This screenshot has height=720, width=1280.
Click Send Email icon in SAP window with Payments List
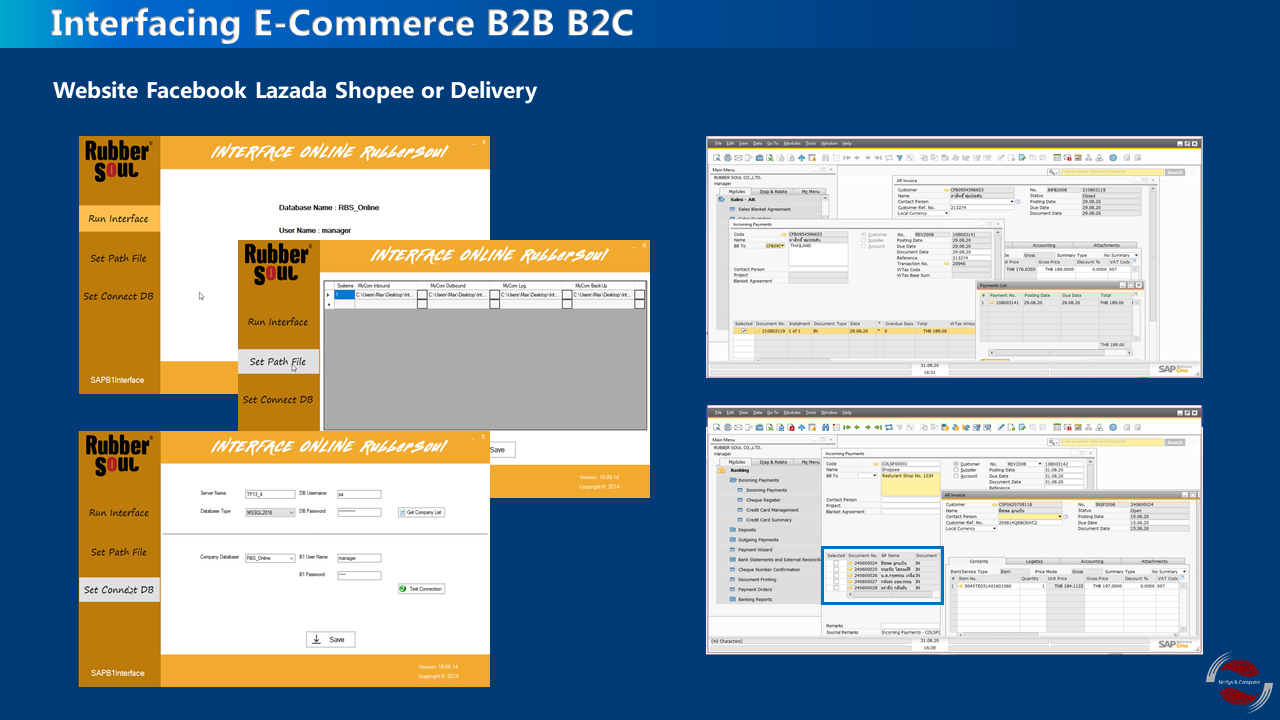pyautogui.click(x=738, y=157)
